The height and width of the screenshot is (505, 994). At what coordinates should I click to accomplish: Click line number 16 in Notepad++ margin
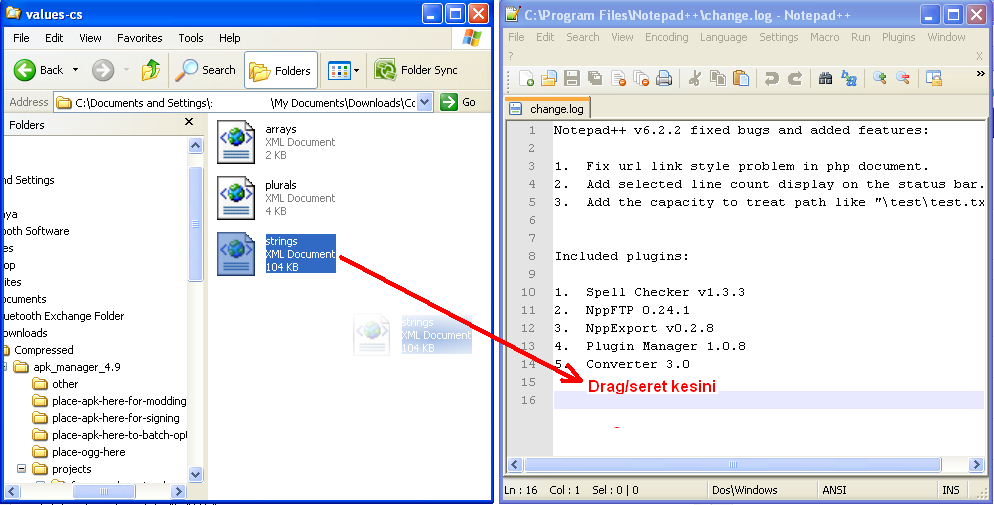[528, 400]
